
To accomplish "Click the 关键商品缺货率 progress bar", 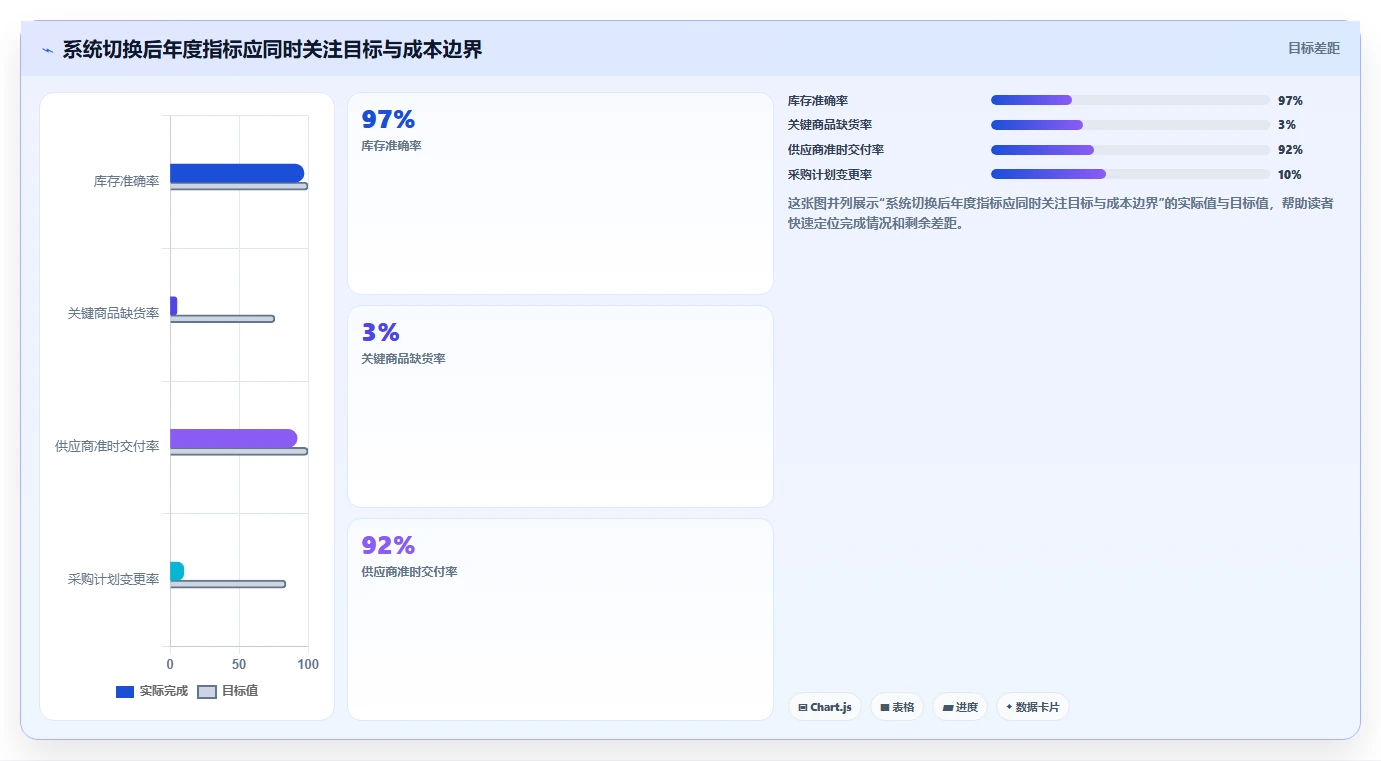I will click(1130, 125).
